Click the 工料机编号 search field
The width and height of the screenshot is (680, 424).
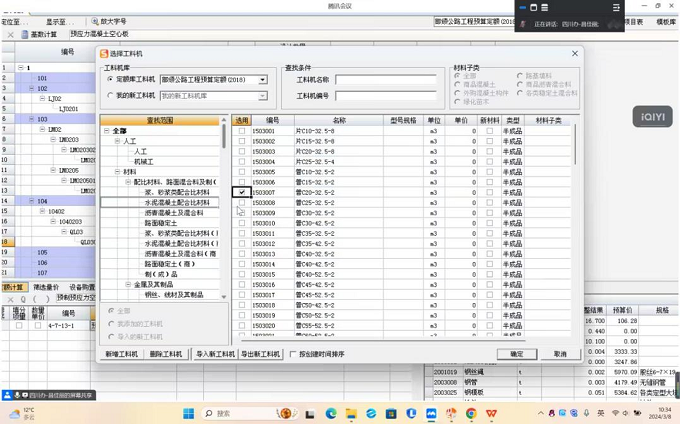tap(386, 96)
